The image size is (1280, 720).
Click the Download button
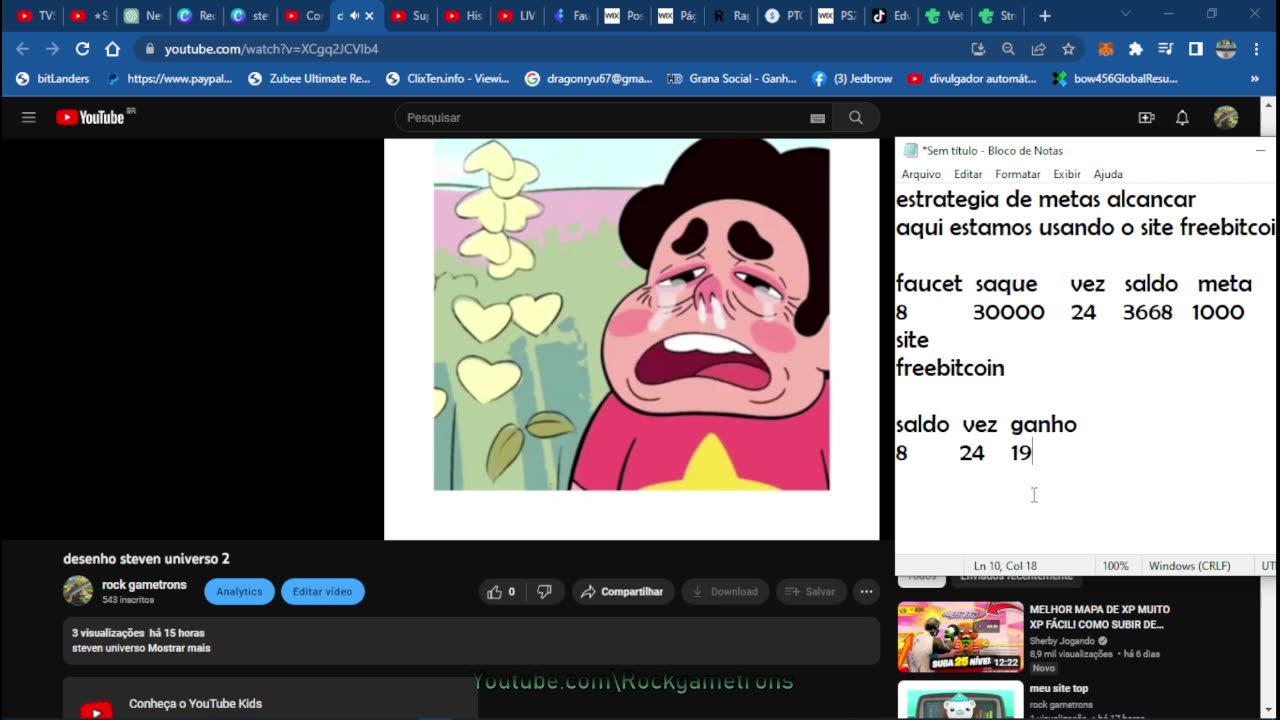725,591
